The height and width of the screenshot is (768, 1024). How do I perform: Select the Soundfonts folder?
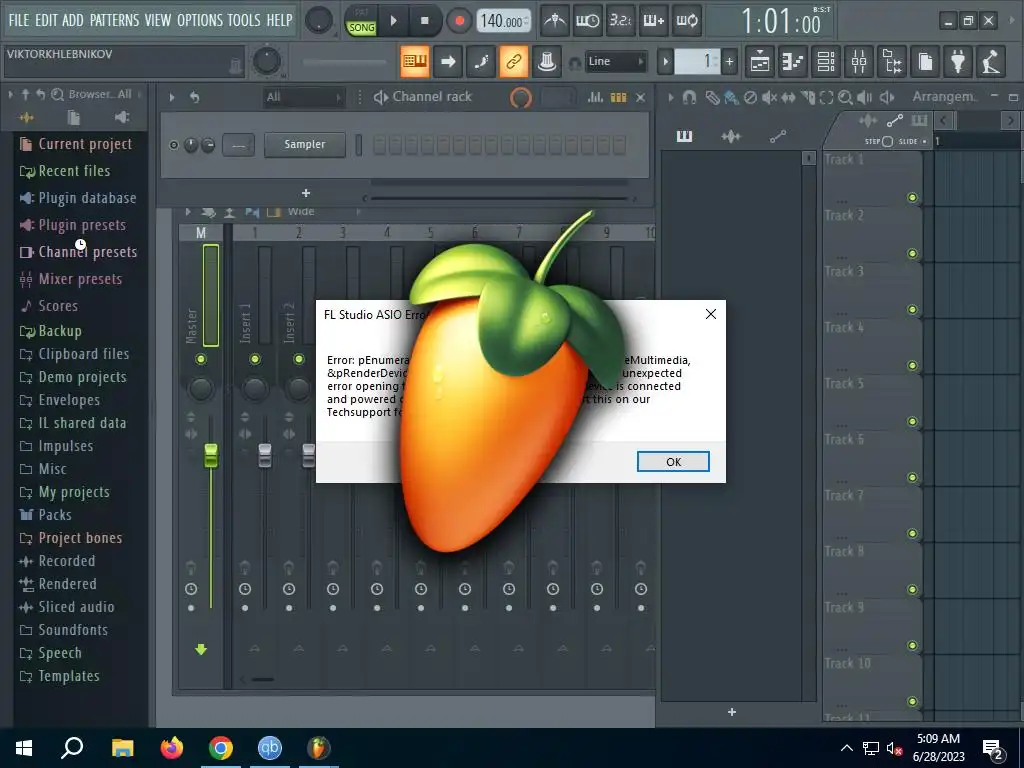[x=64, y=630]
